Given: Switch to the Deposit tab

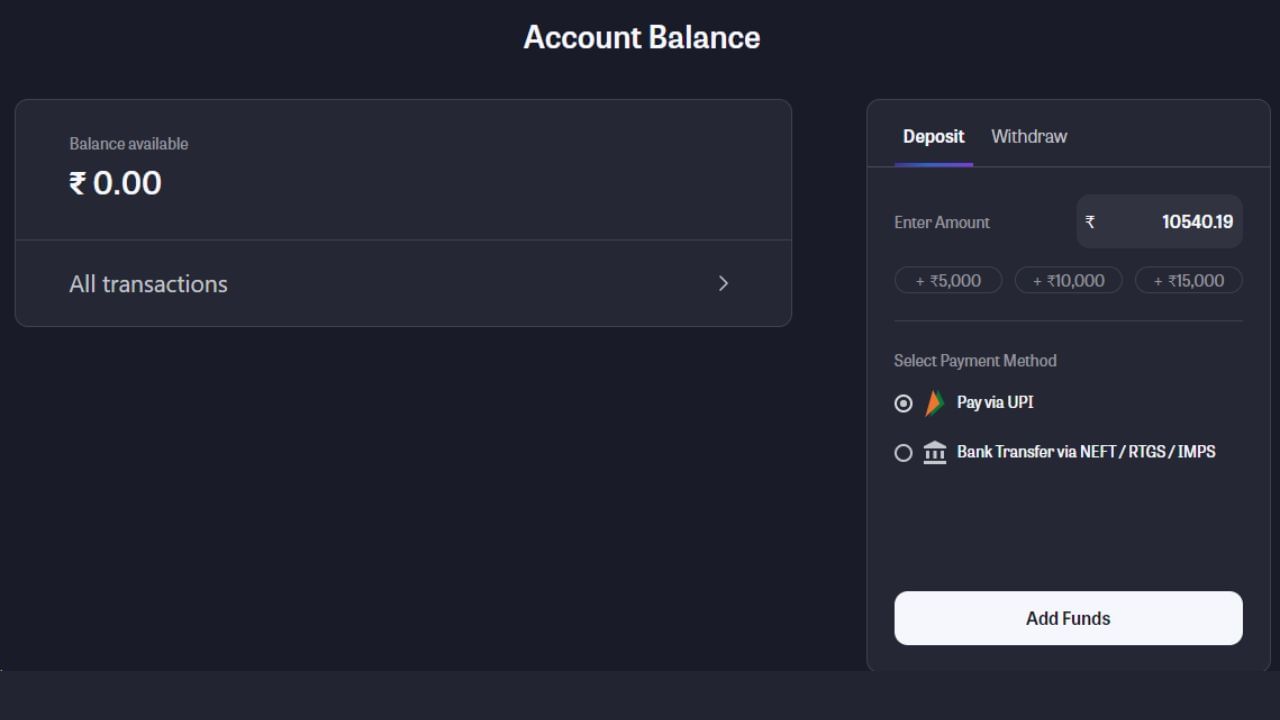Looking at the screenshot, I should point(933,136).
